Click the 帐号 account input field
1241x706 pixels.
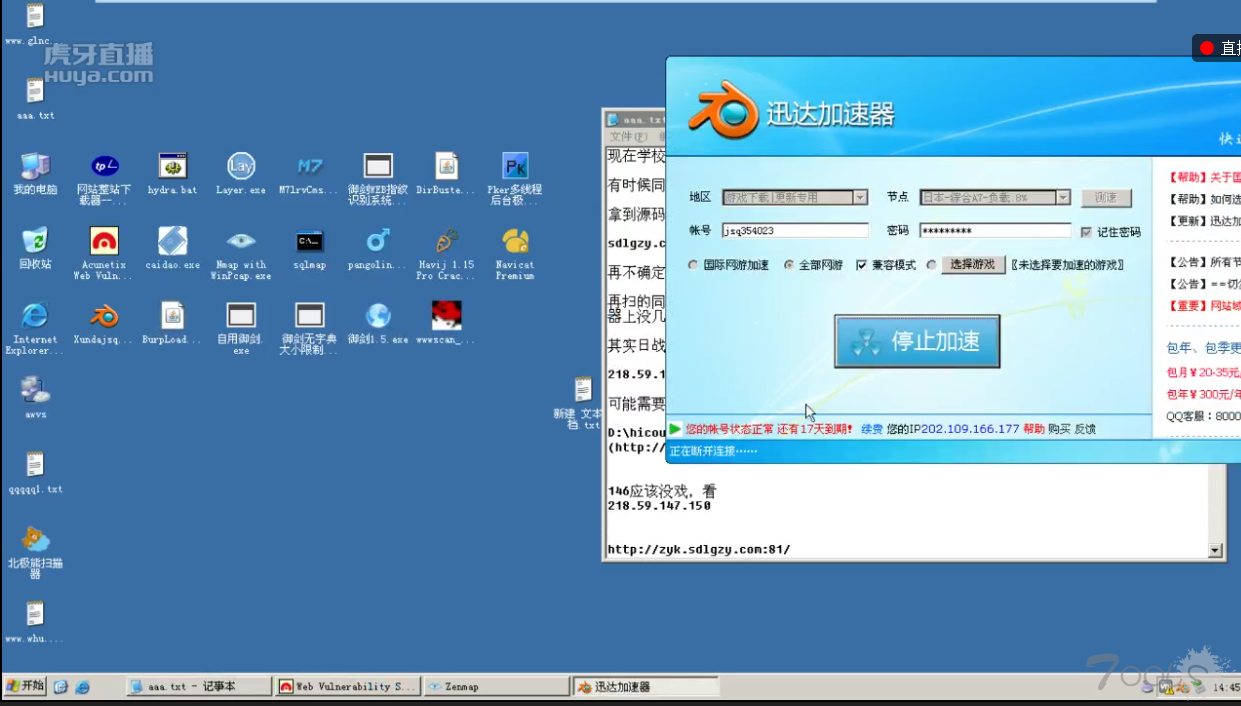[794, 231]
